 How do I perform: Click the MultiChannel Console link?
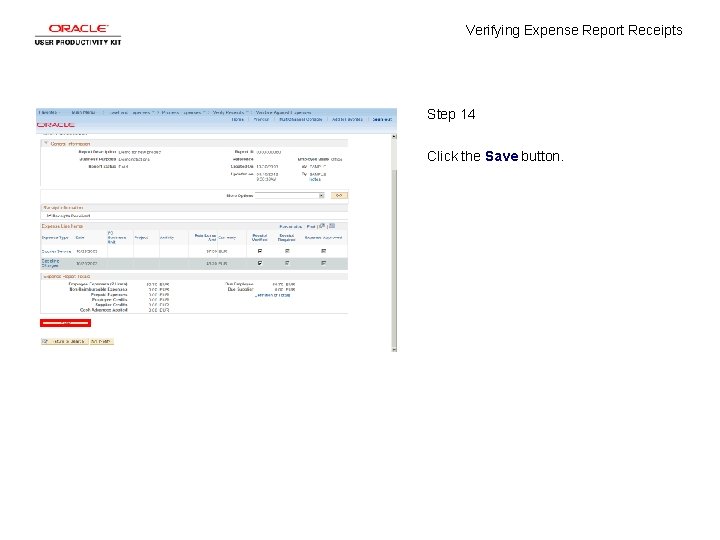tap(301, 119)
